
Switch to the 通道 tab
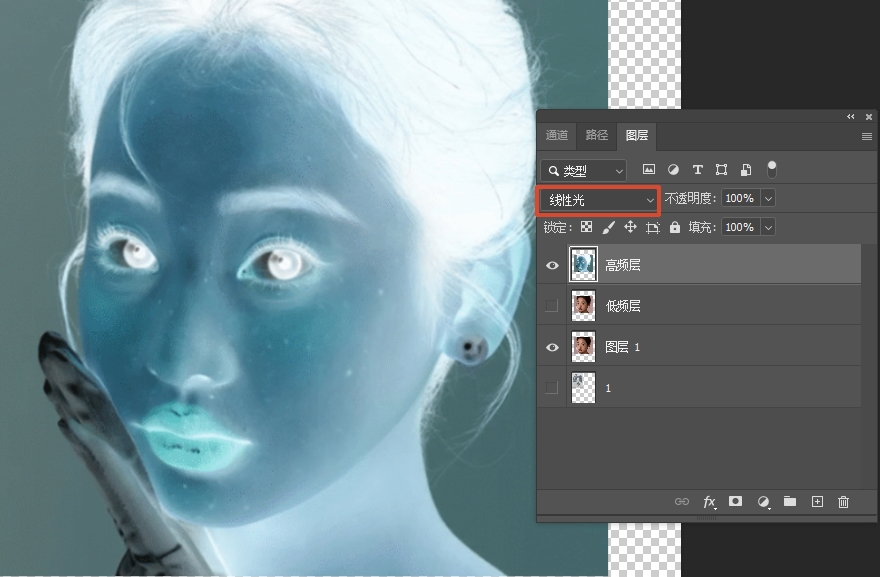(x=557, y=136)
